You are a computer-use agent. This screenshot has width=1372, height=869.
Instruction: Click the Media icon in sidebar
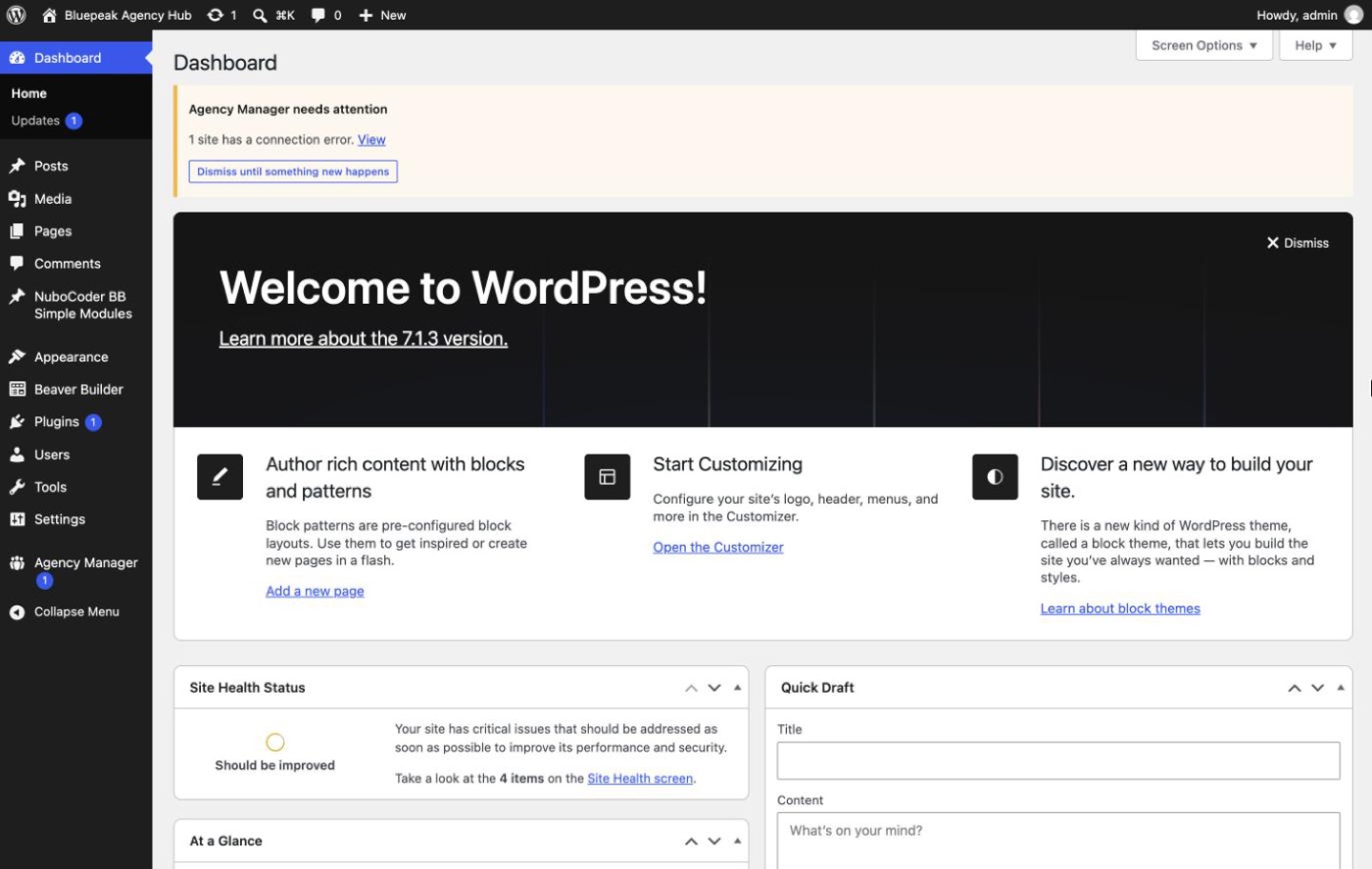(17, 199)
